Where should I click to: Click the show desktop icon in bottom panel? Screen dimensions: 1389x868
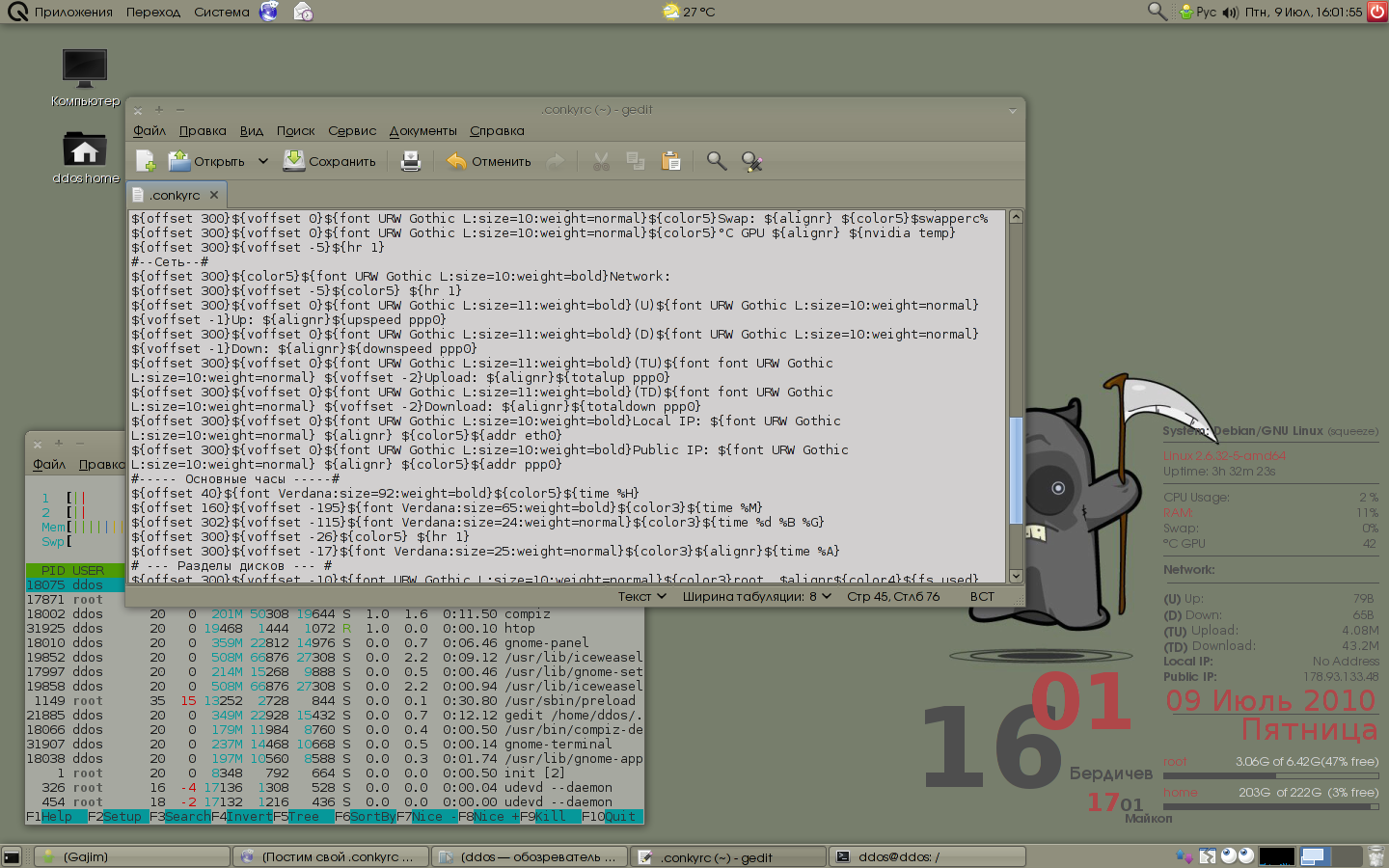click(x=12, y=856)
